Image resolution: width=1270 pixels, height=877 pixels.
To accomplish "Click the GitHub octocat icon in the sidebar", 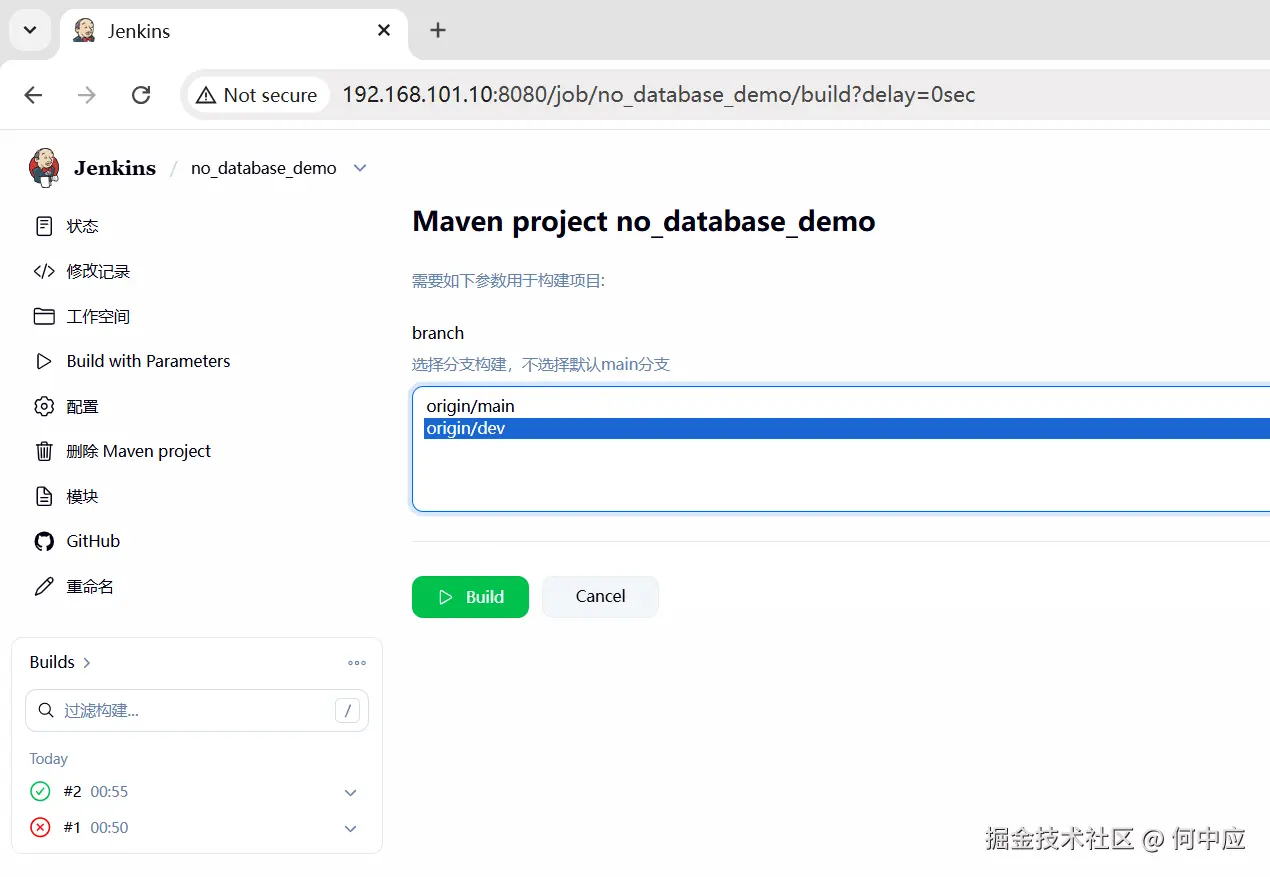I will [44, 541].
